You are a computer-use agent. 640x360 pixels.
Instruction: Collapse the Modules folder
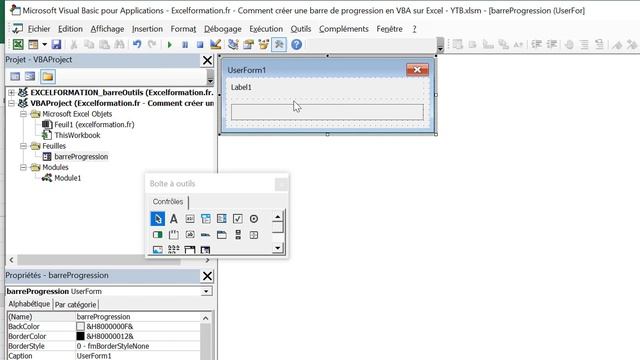23,167
